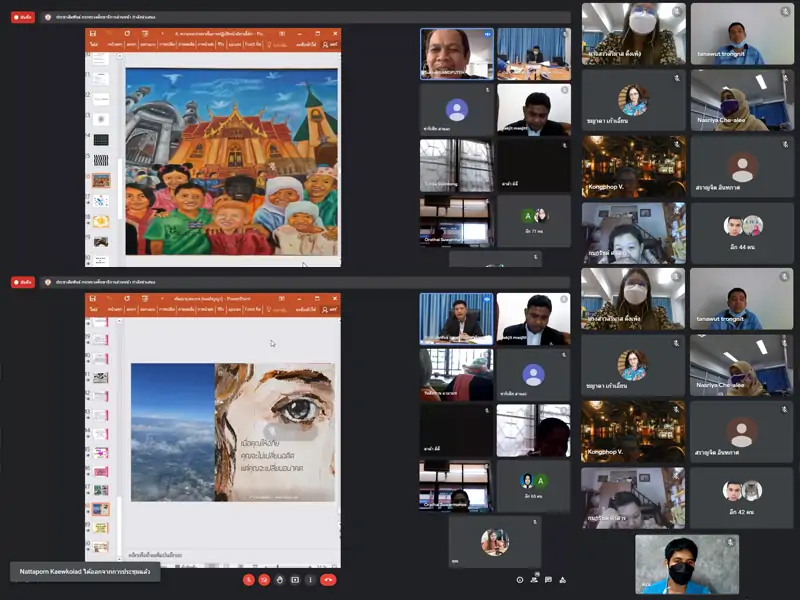Start slideshow from beginning in lower PowerPoint
This screenshot has height=600, width=800.
(x=145, y=298)
